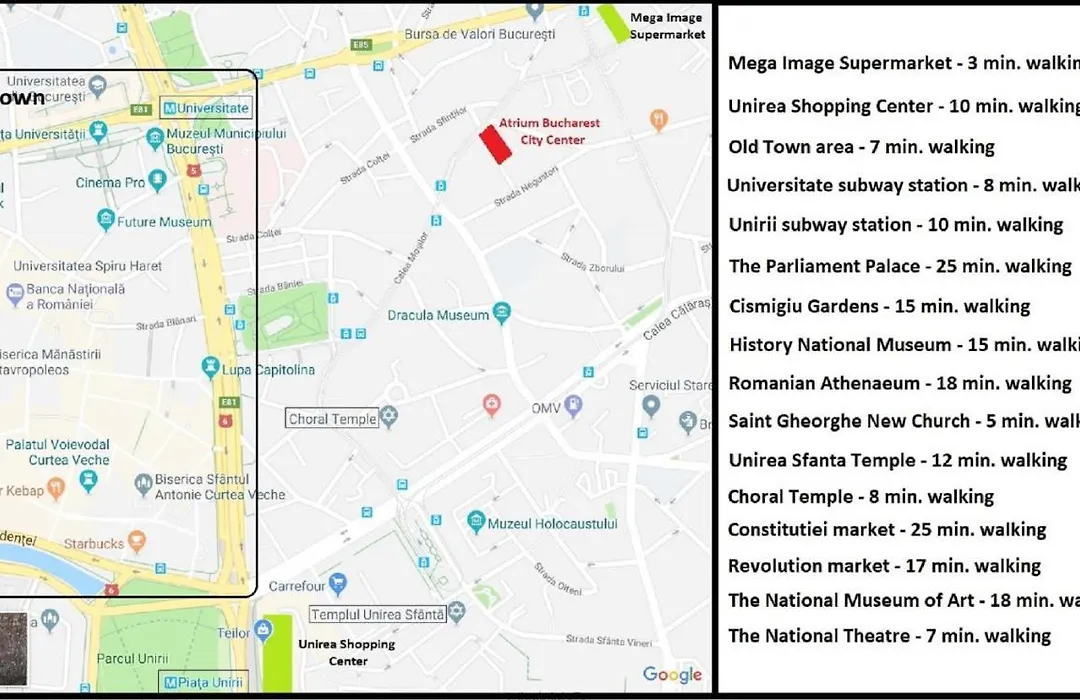1080x700 pixels.
Task: Click the Palatul Voievodal Curtea Veche icon
Action: click(88, 480)
